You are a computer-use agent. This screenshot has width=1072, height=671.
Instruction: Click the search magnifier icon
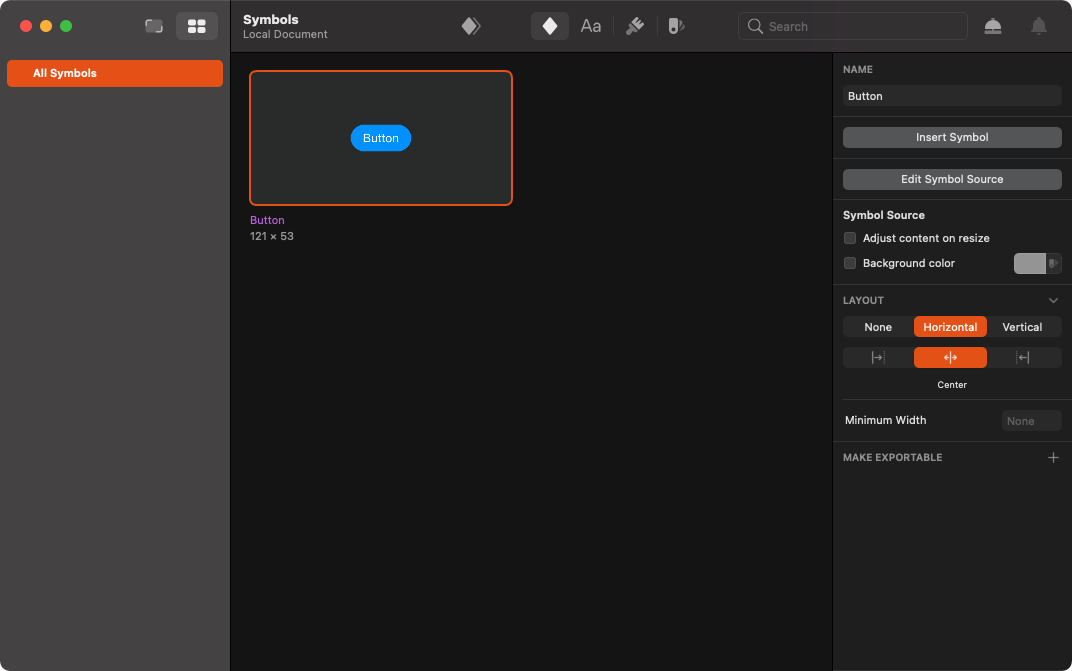[755, 26]
